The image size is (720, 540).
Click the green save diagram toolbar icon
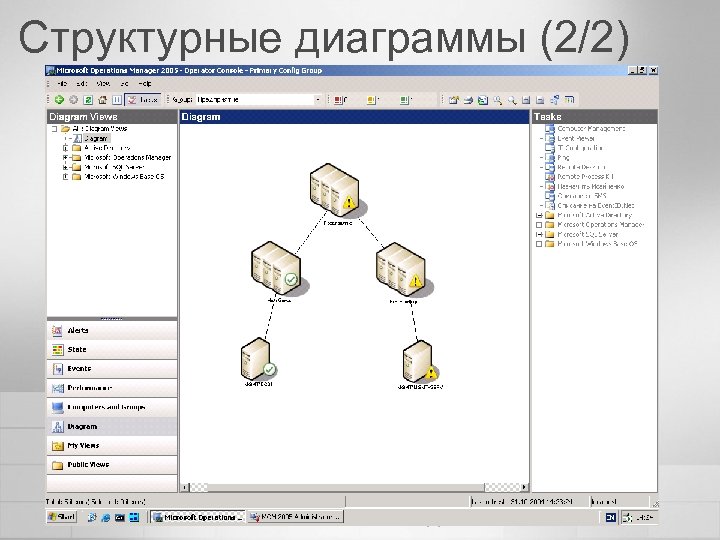483,100
